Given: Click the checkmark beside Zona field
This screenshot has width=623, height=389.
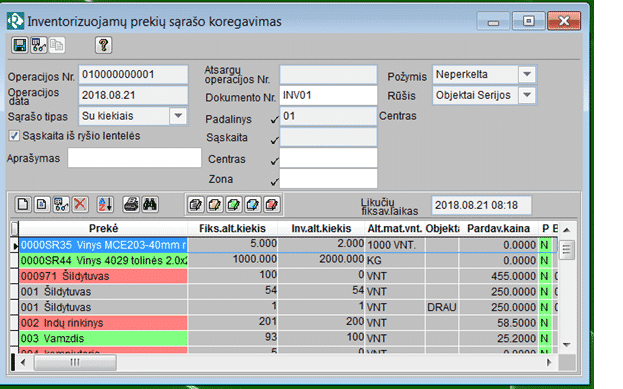Looking at the screenshot, I should (x=274, y=182).
